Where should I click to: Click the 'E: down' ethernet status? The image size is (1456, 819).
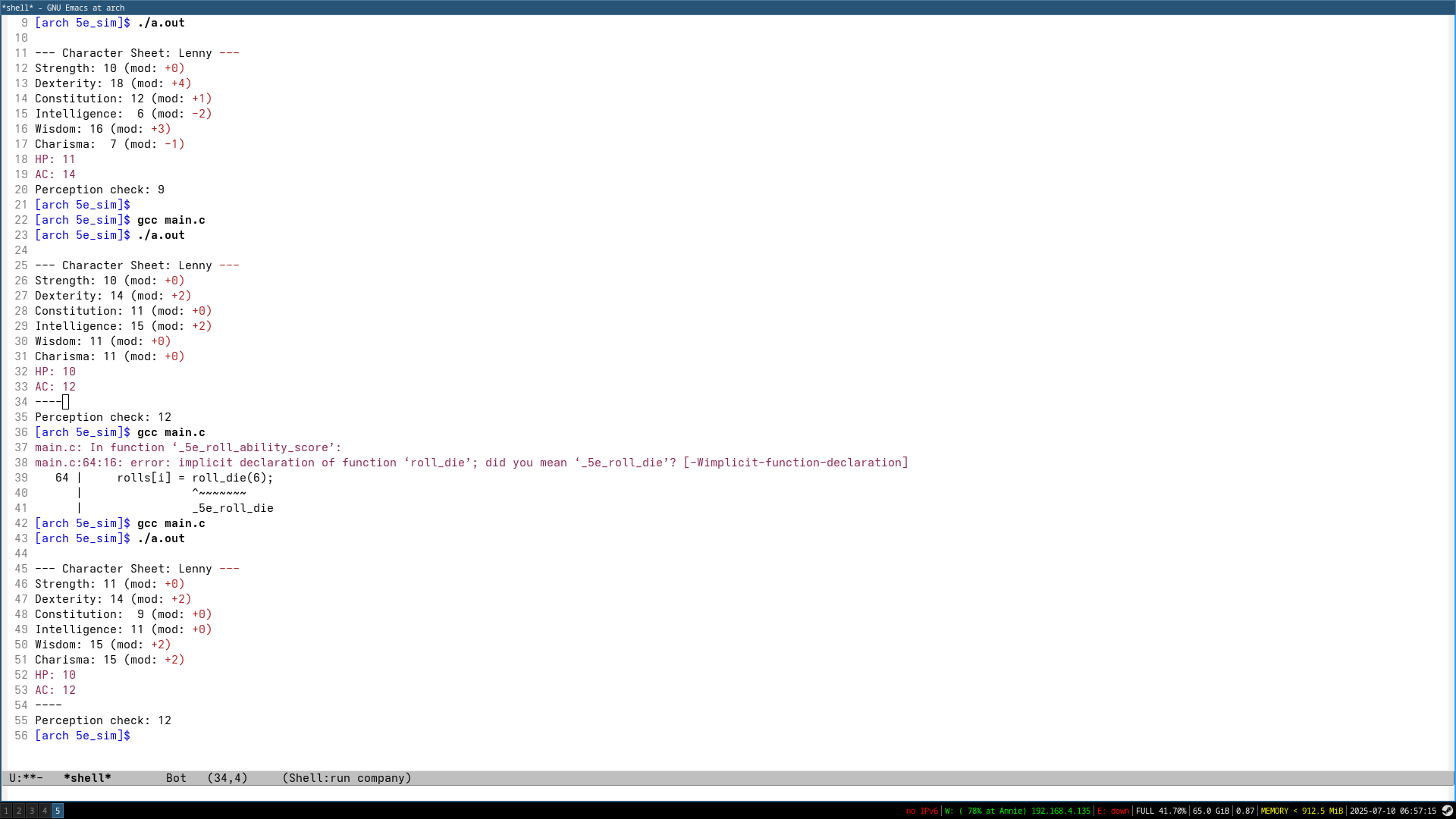(1113, 811)
